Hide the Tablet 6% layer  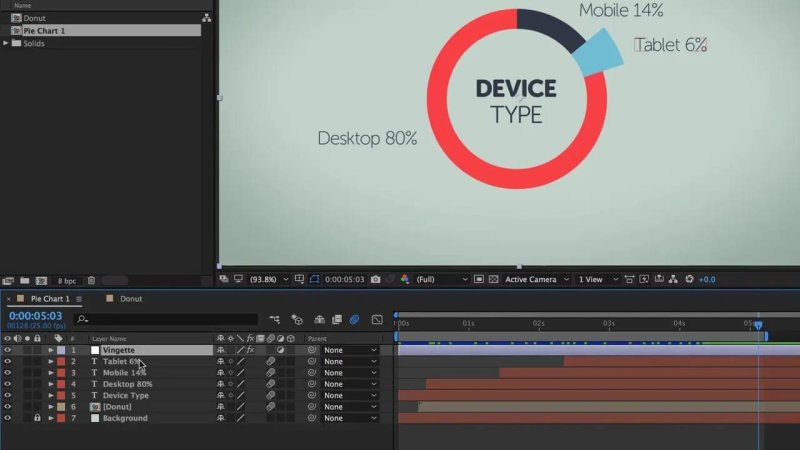[x=7, y=361]
